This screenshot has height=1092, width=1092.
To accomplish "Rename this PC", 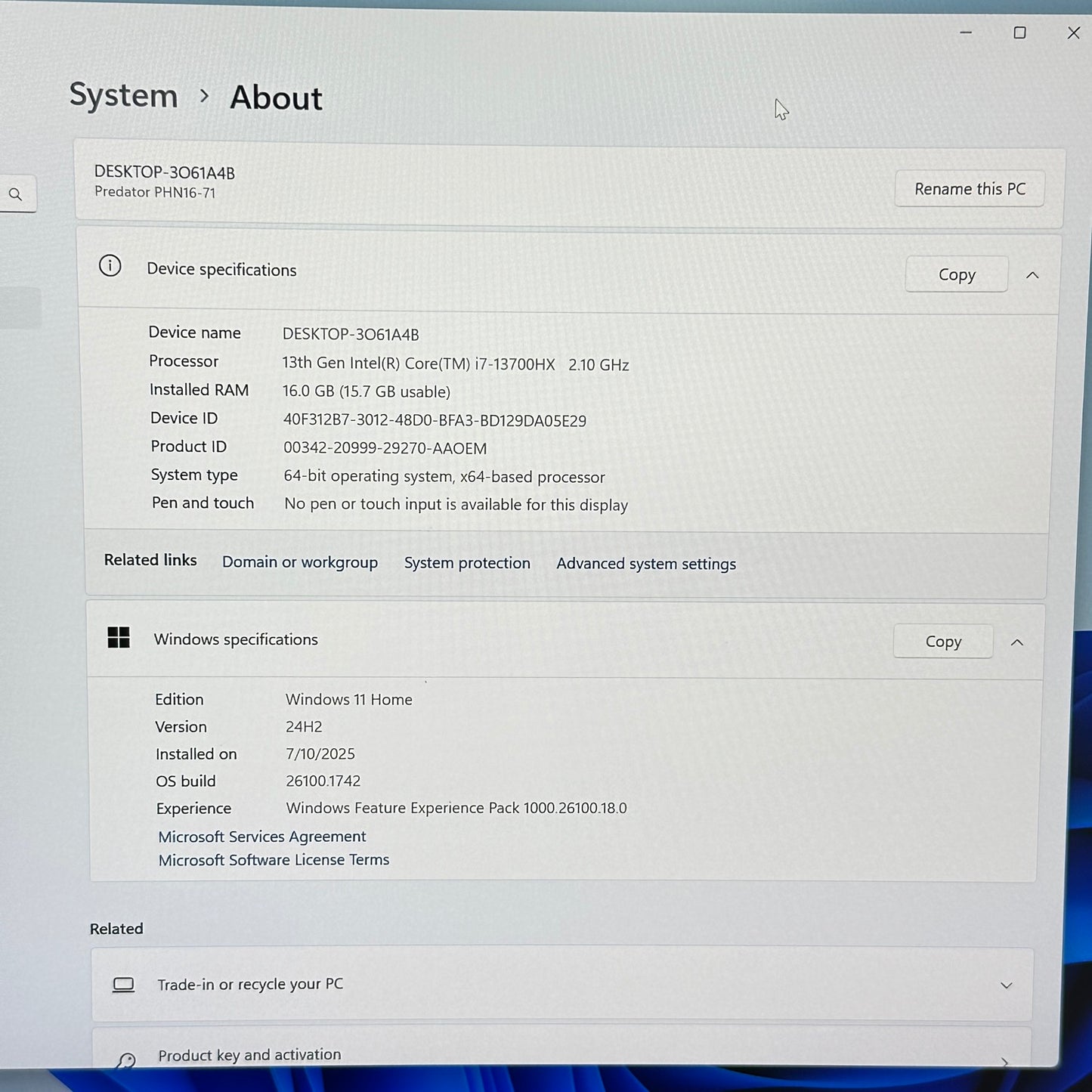I will (x=970, y=189).
